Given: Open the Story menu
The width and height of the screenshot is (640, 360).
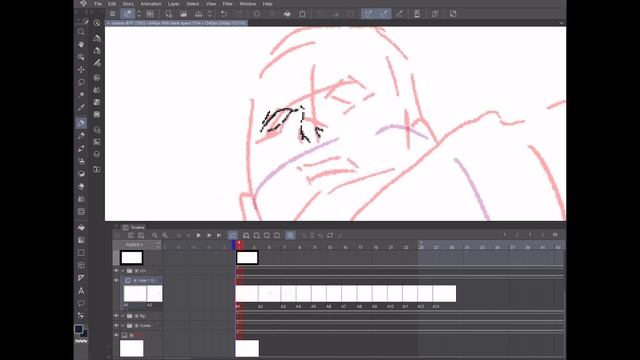Looking at the screenshot, I should coord(128,4).
